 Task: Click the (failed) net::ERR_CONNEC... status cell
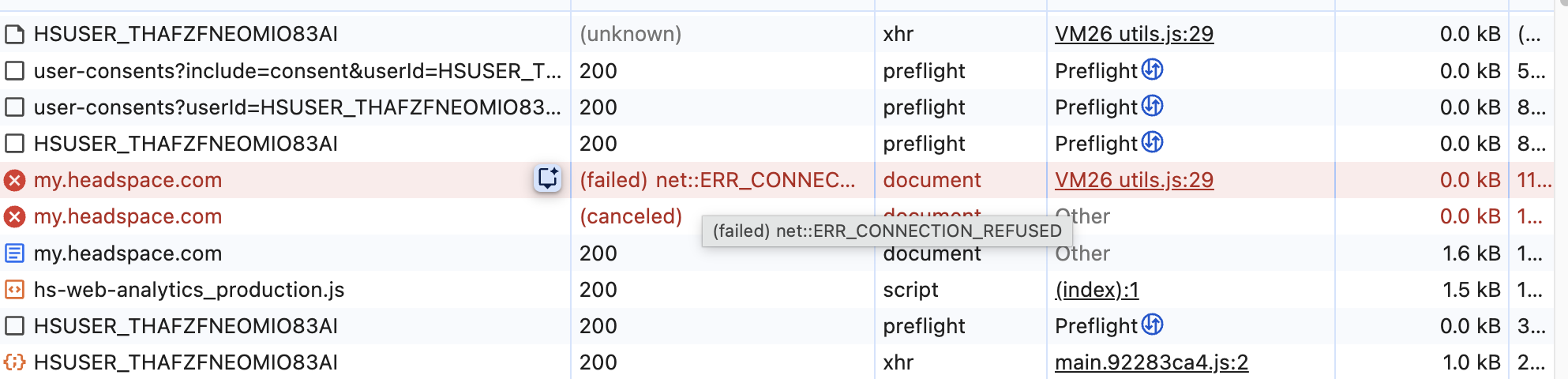[x=717, y=180]
